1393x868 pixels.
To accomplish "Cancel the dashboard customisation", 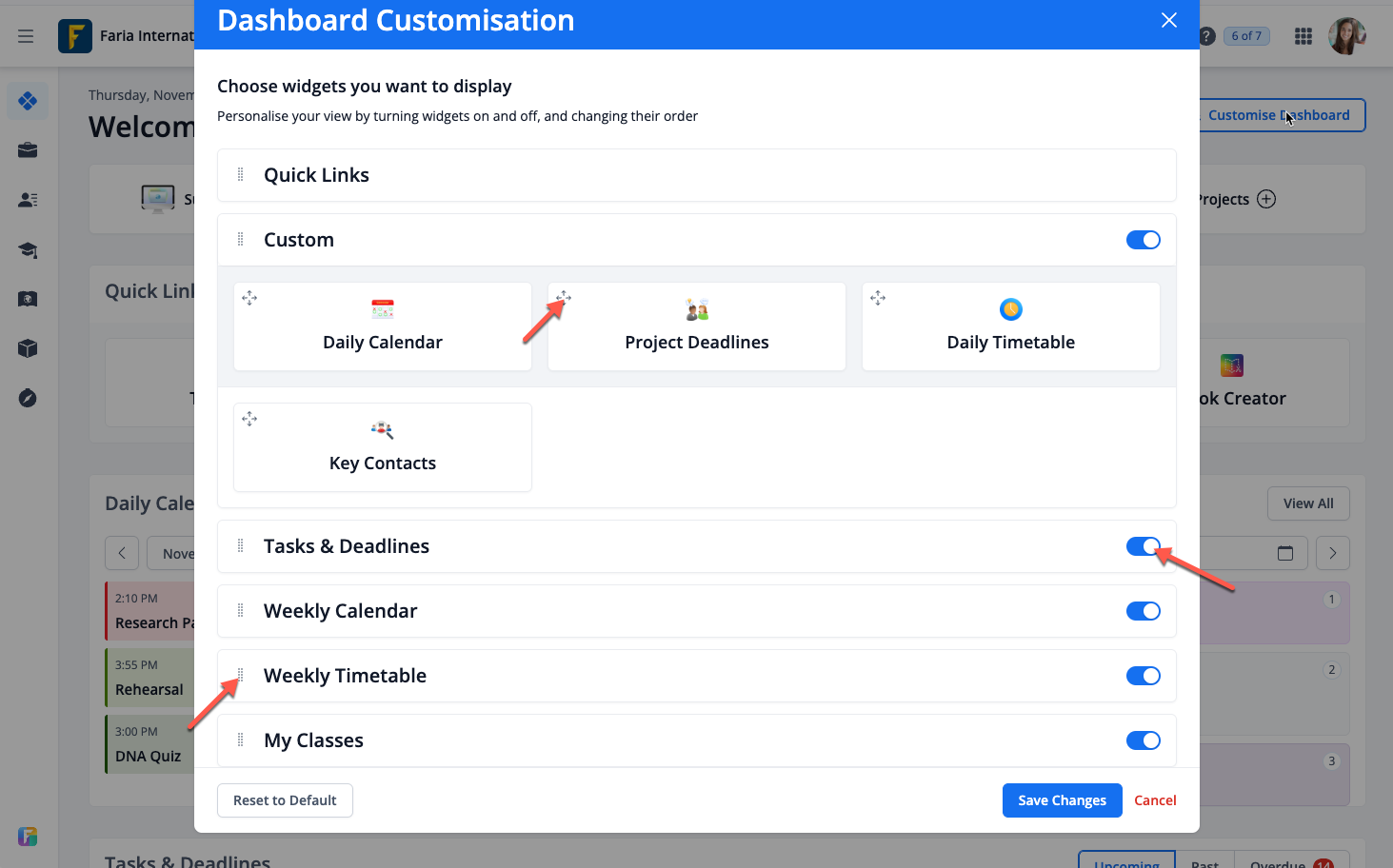I will tap(1155, 800).
